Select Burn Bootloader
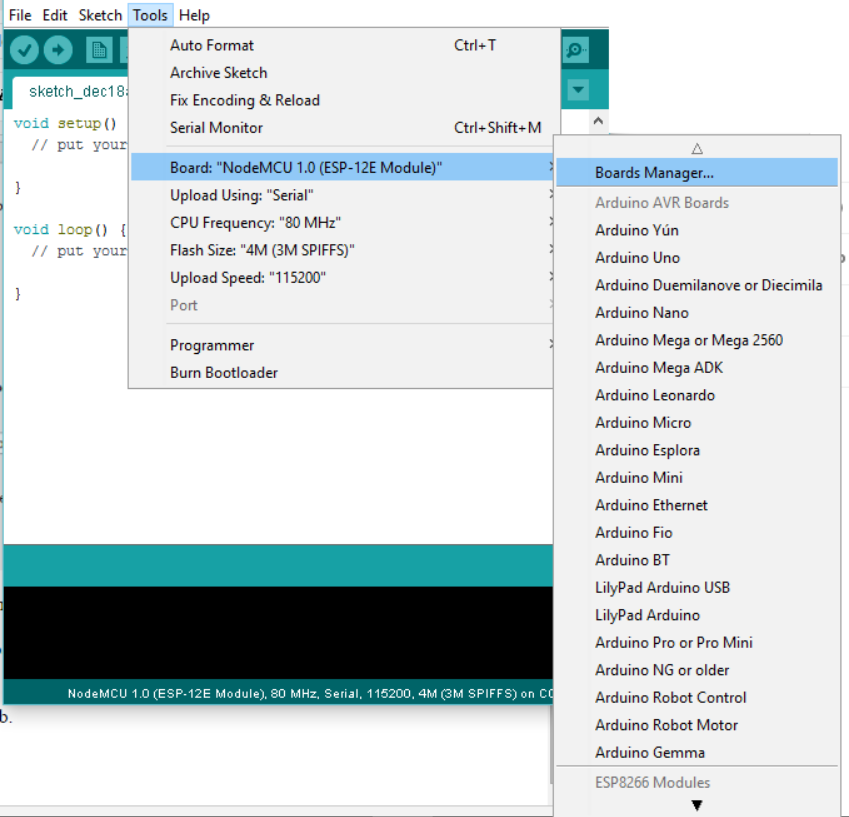 click(x=224, y=372)
